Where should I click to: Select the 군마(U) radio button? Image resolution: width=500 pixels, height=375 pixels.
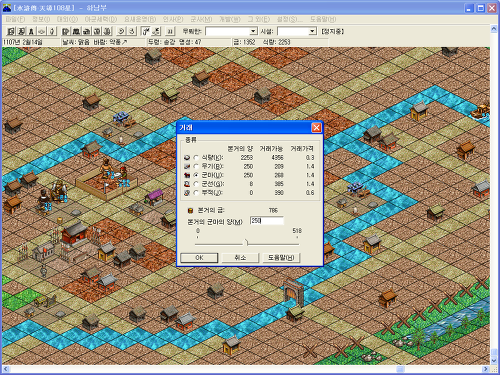196,175
